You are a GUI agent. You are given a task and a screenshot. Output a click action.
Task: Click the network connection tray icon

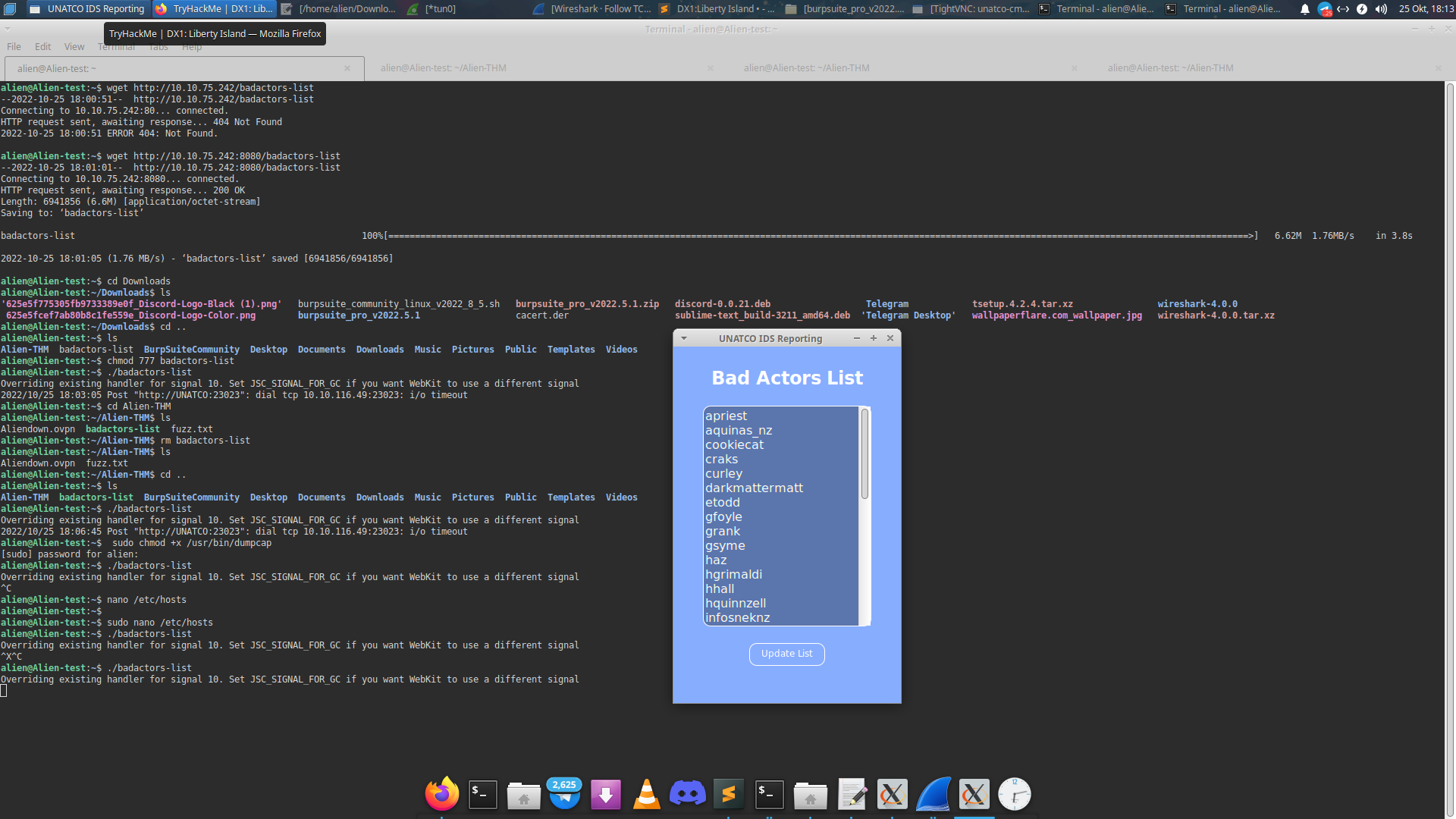1343,9
